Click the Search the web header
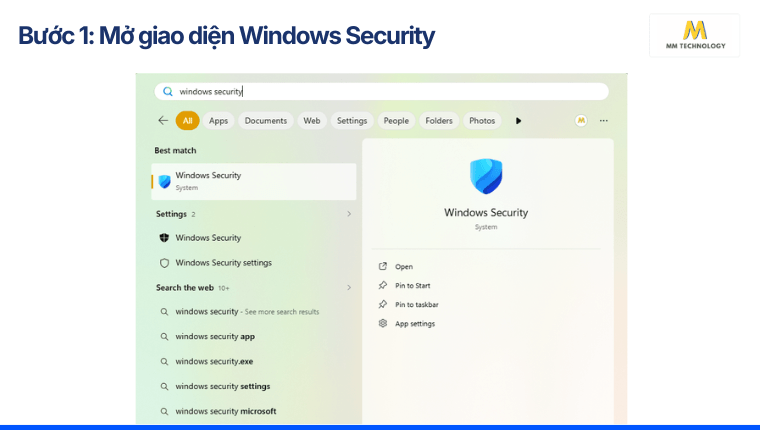This screenshot has width=760, height=430. point(185,287)
